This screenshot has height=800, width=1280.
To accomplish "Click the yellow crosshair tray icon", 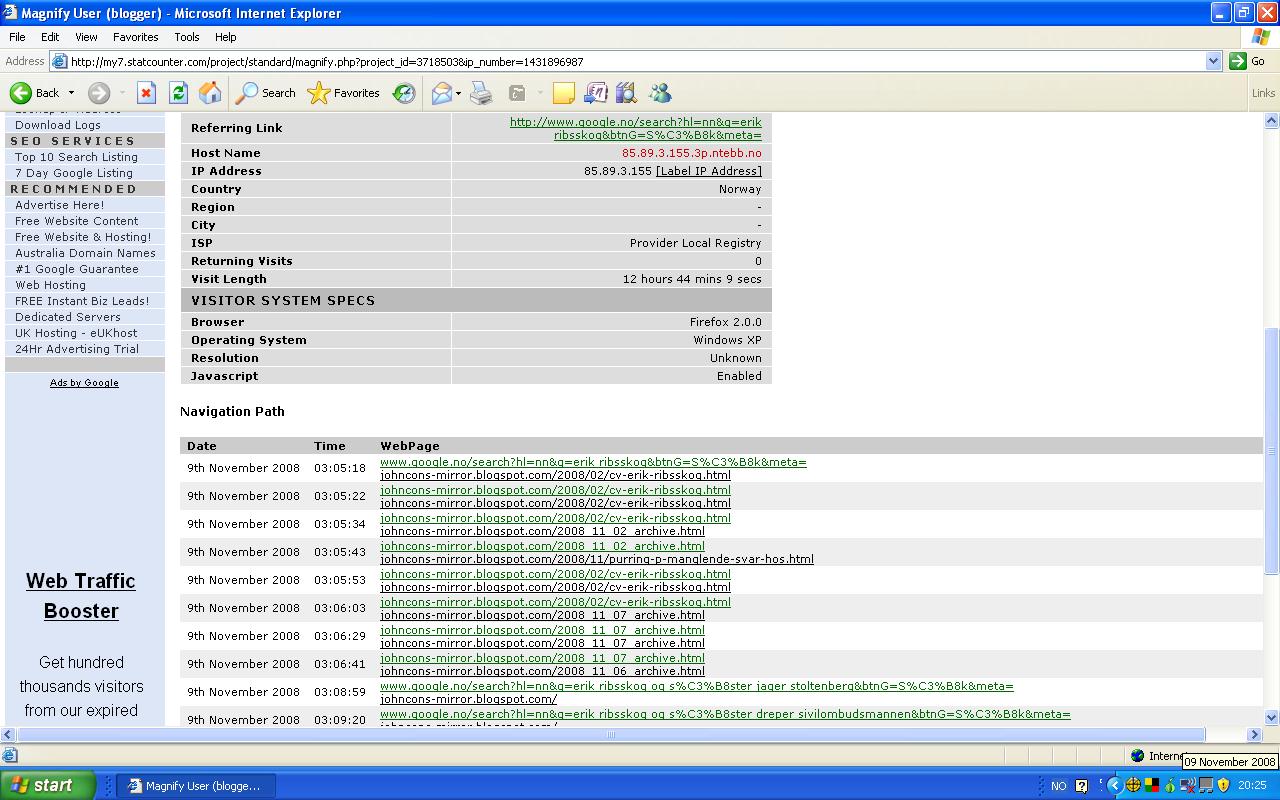I will pos(1133,786).
